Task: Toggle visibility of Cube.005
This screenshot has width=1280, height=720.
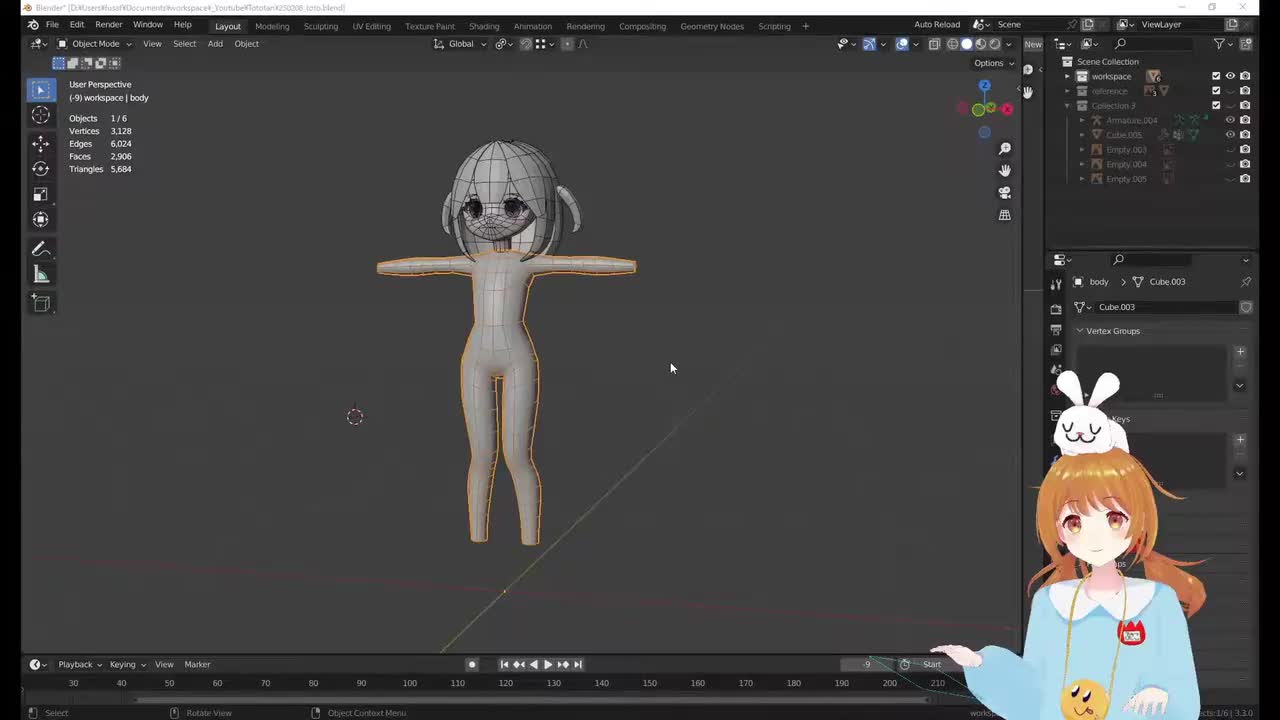Action: [x=1230, y=135]
